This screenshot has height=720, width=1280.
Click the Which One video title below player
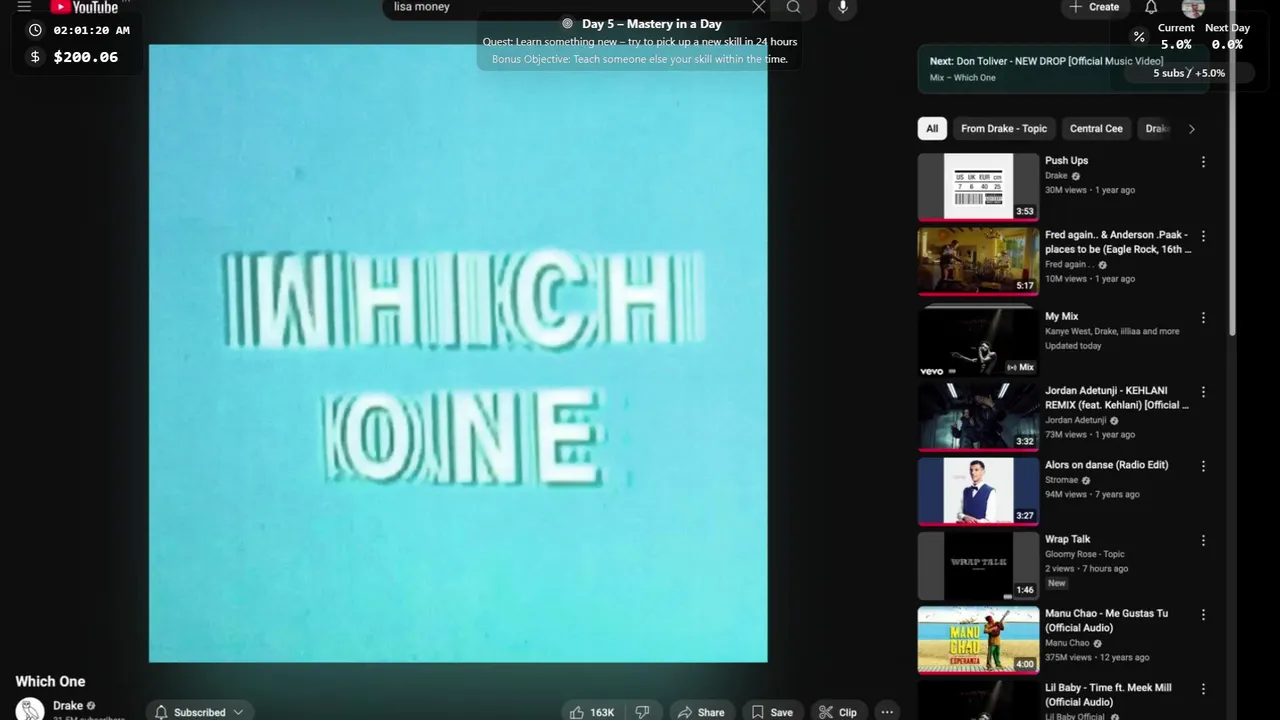click(x=50, y=681)
